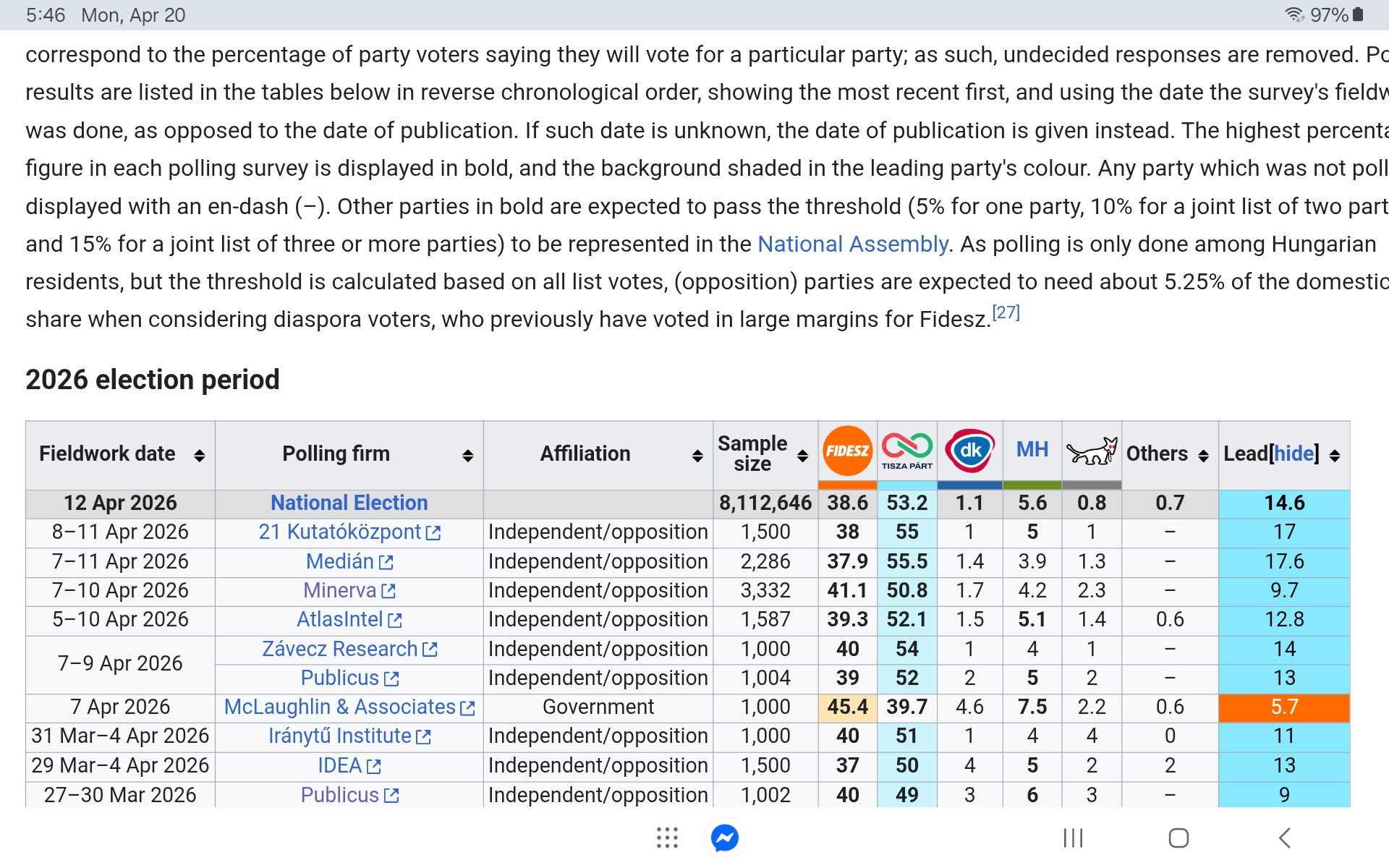1389x868 pixels.
Task: Open the app drawer grid icon
Action: [667, 838]
